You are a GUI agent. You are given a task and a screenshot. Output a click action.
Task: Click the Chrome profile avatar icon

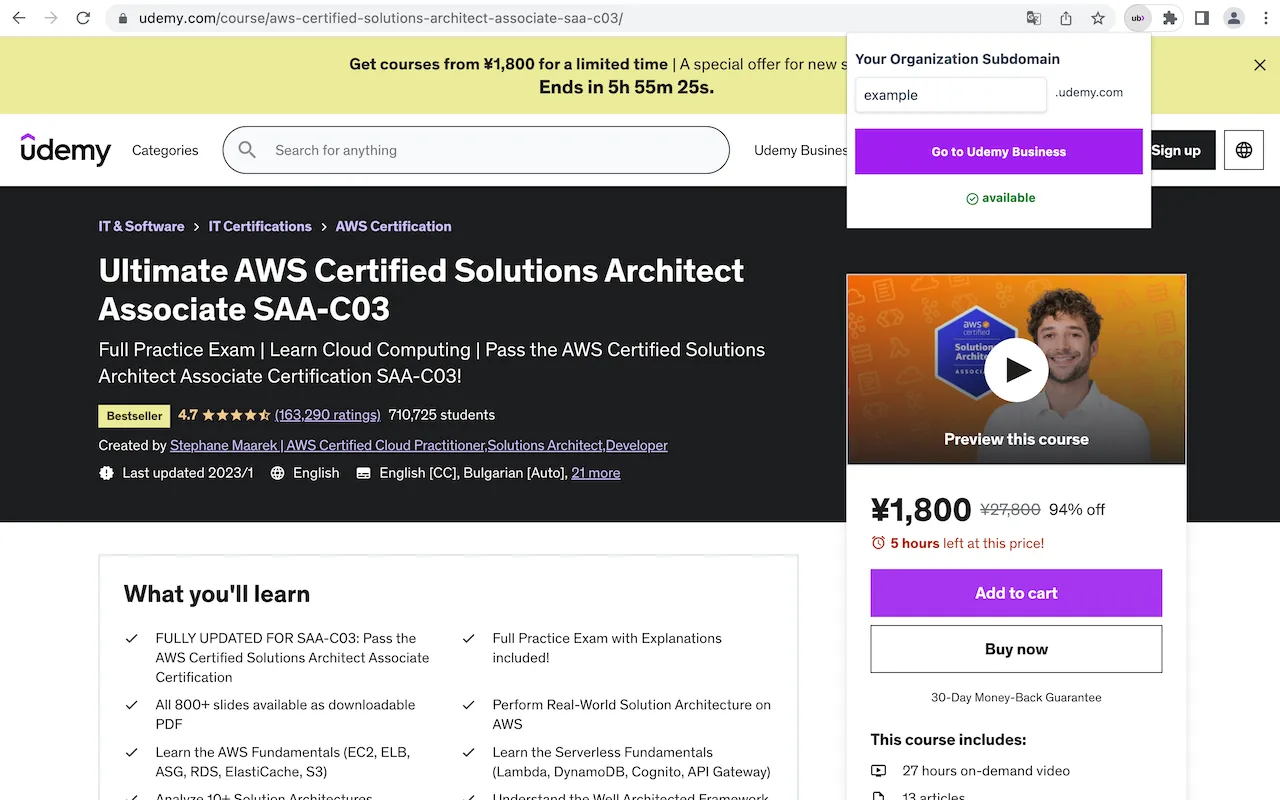click(1233, 17)
